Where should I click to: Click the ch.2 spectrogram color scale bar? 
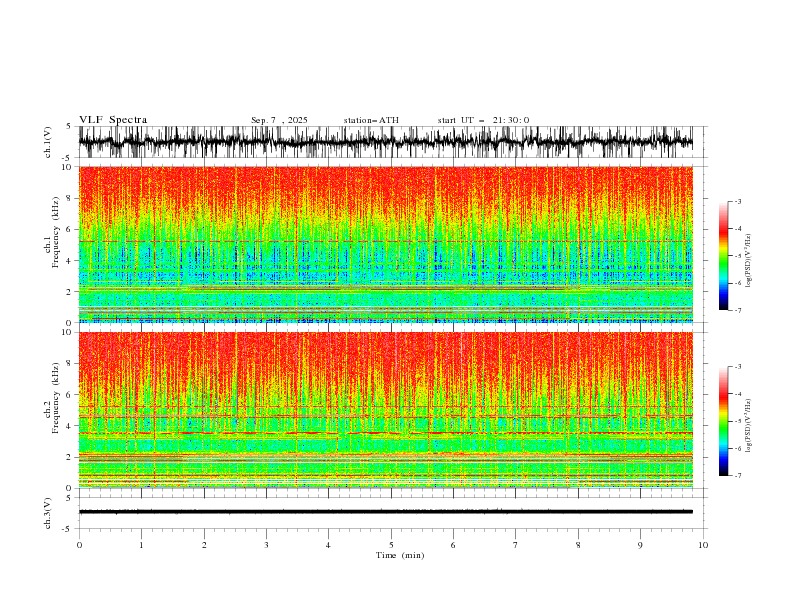point(723,421)
